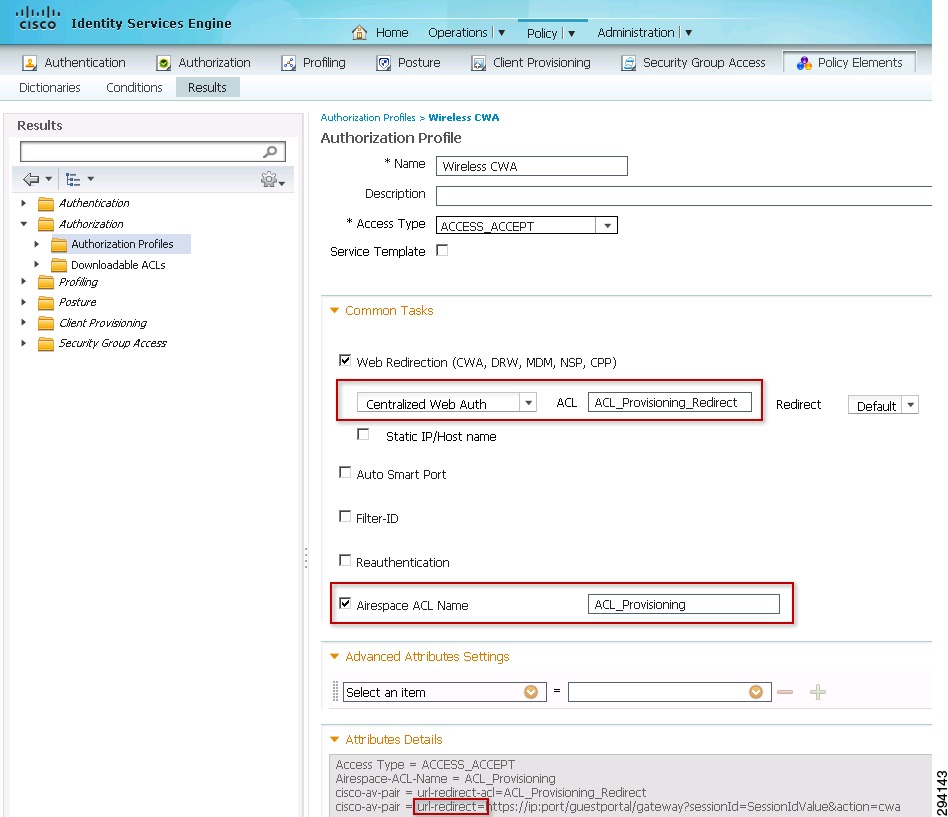Enable Static IP/Host name checkbox
The image size is (948, 817).
pos(363,434)
